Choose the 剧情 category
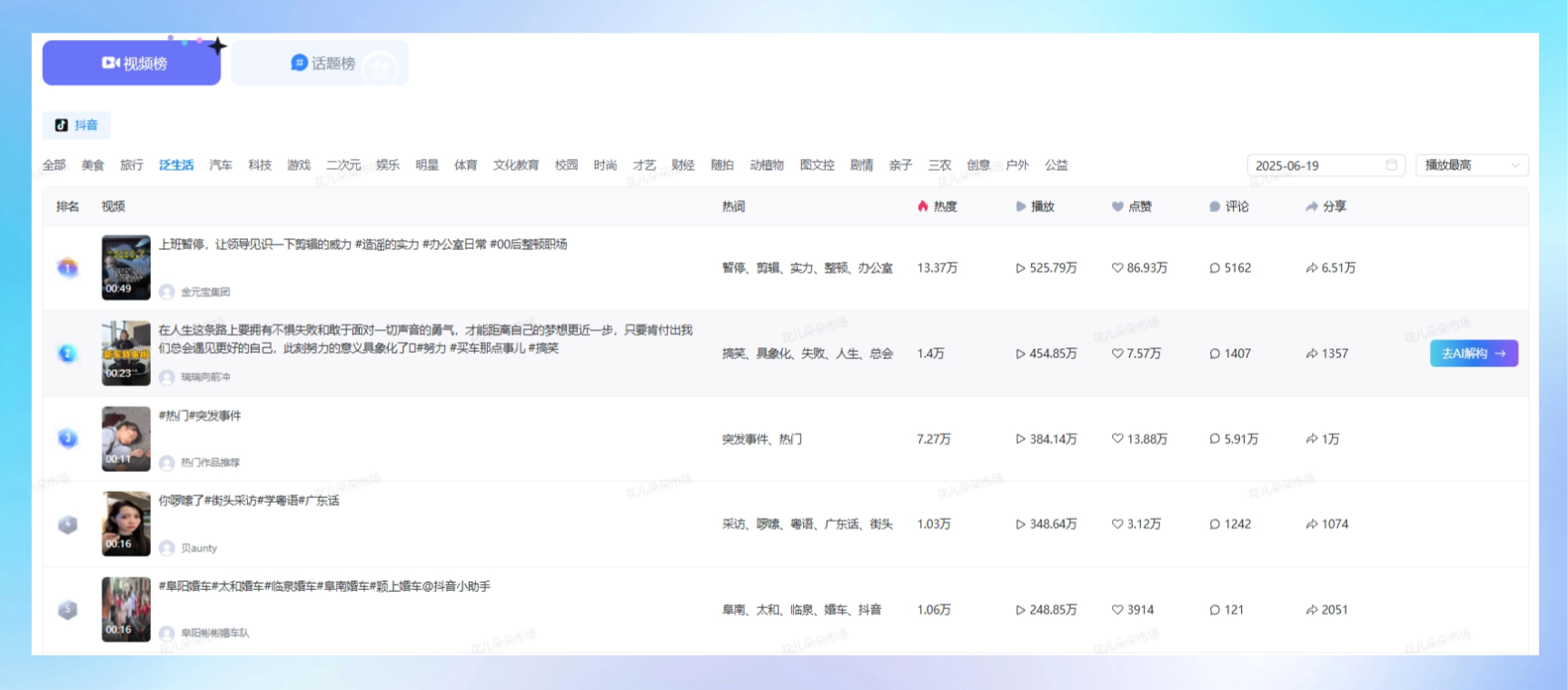Viewport: 1568px width, 690px height. 861,165
